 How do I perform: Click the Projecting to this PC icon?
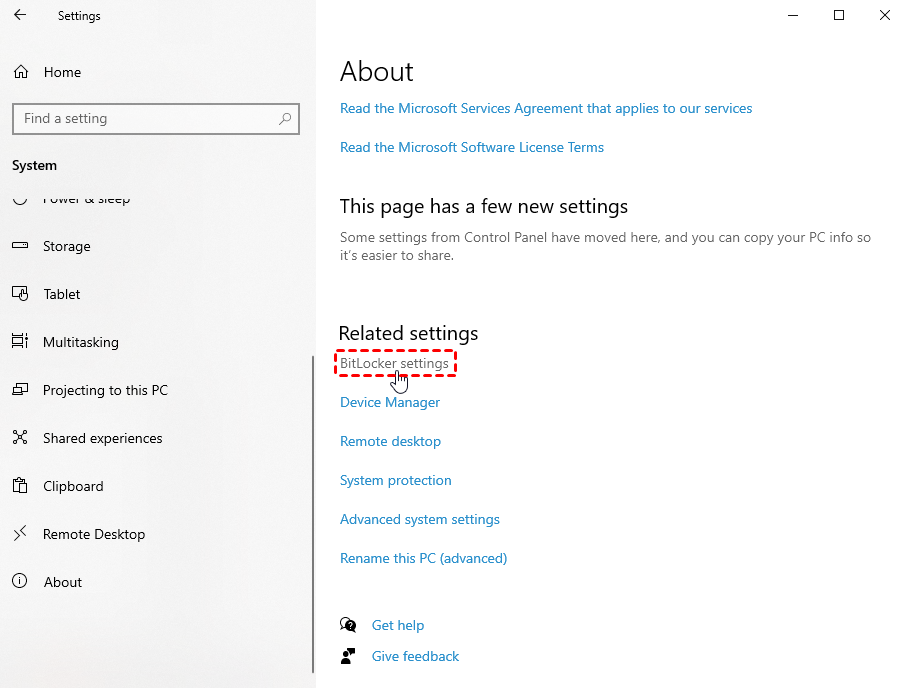click(x=20, y=390)
